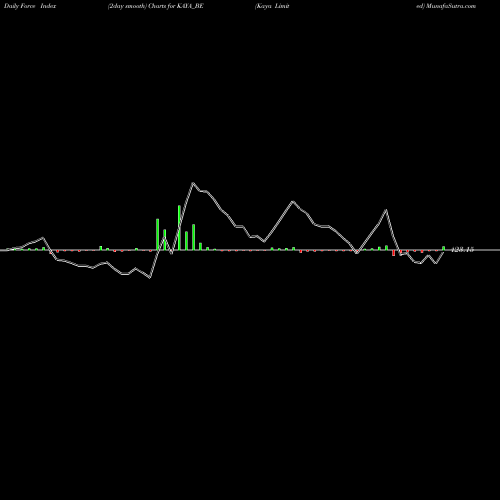Click the tallest green force index bar
Screen dimensions: 500x500
(x=179, y=228)
